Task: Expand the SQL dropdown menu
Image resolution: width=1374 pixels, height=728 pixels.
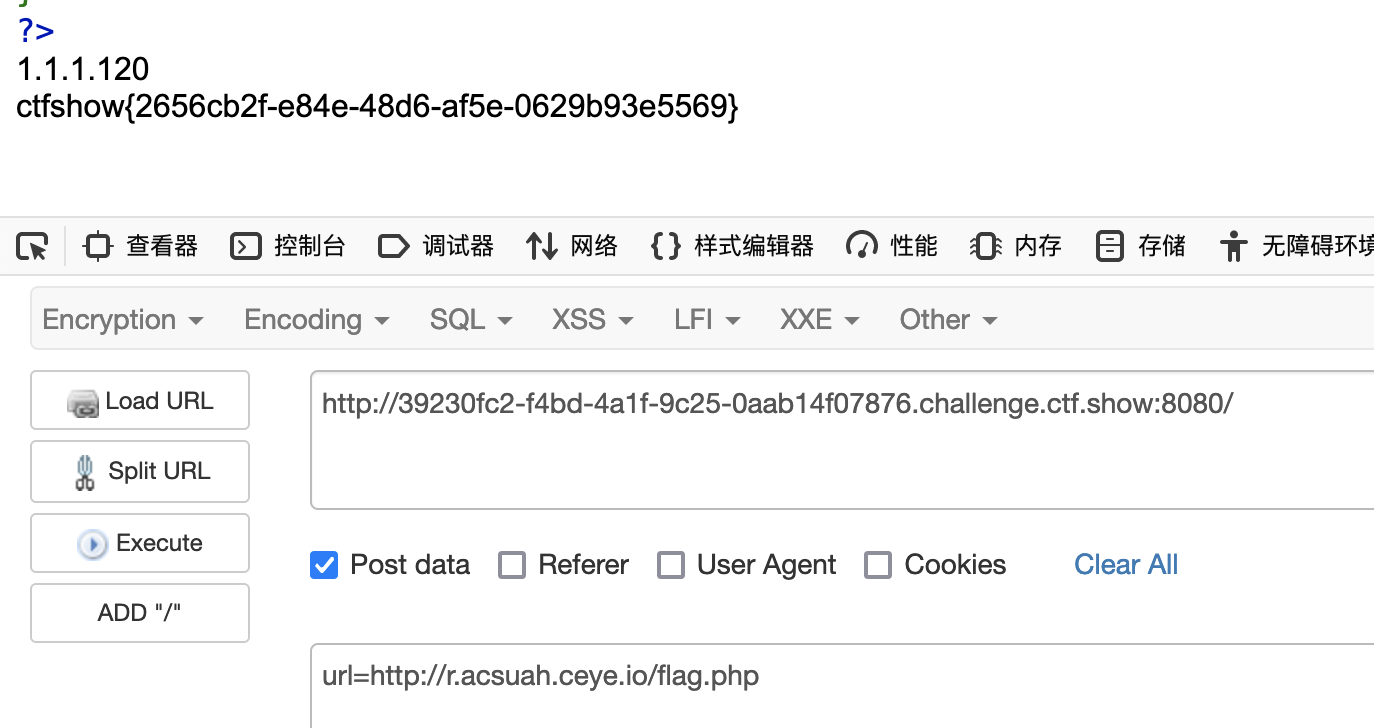Action: pos(471,320)
